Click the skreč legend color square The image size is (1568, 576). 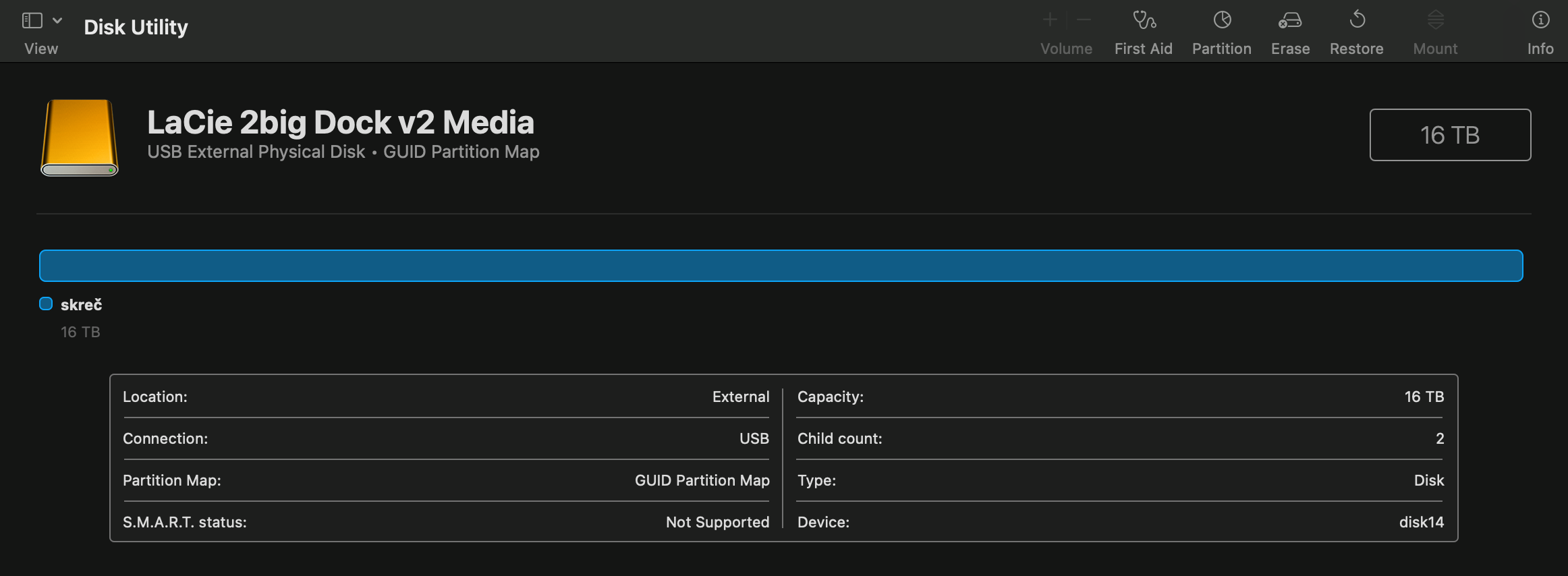click(x=46, y=304)
